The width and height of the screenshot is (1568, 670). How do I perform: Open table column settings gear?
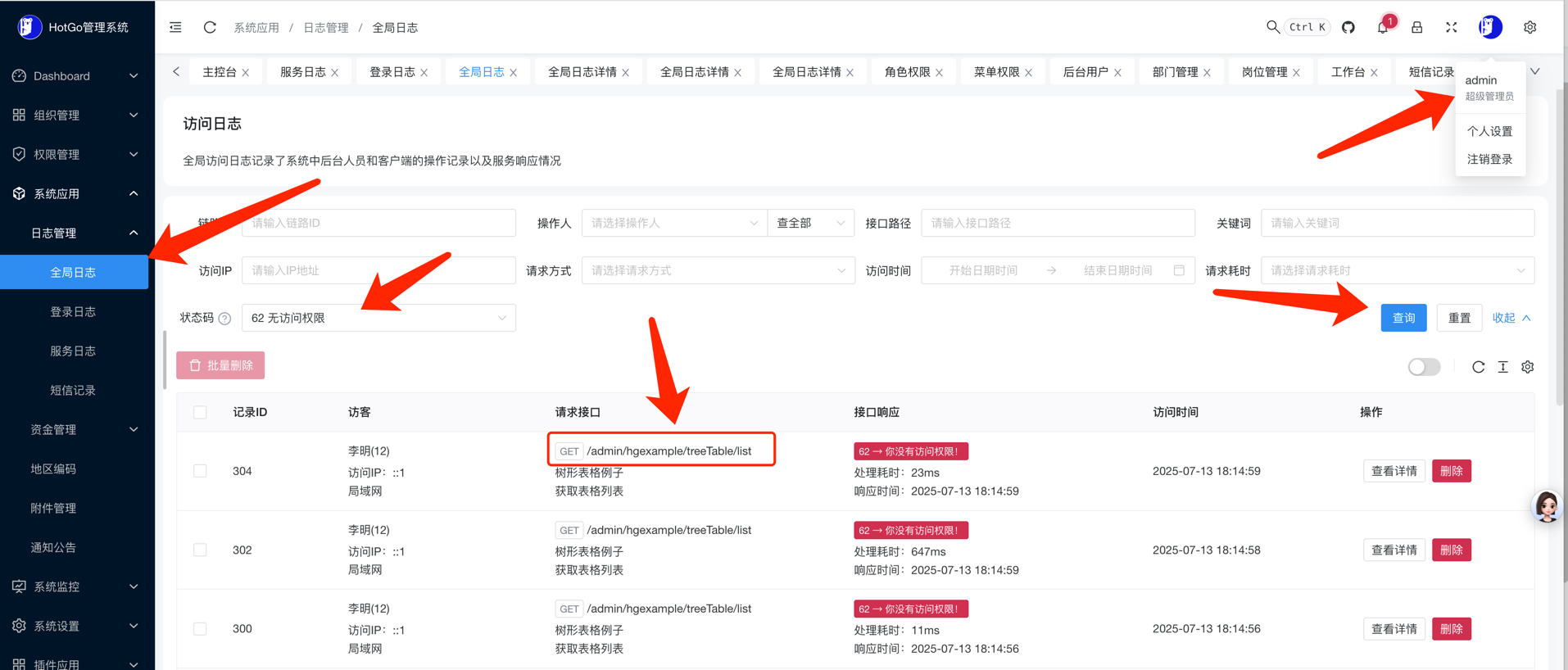[1528, 367]
